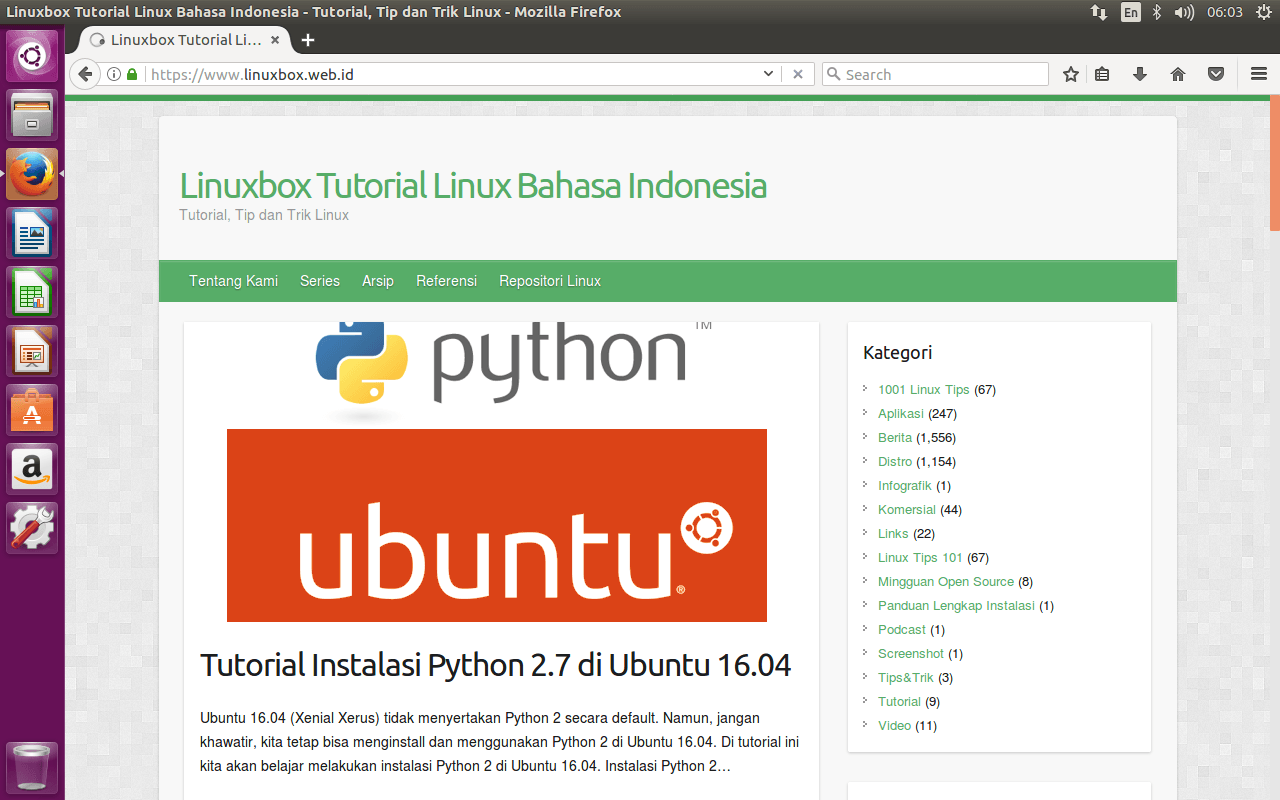
Task: Click Firefox icon in the launcher
Action: pyautogui.click(x=33, y=174)
